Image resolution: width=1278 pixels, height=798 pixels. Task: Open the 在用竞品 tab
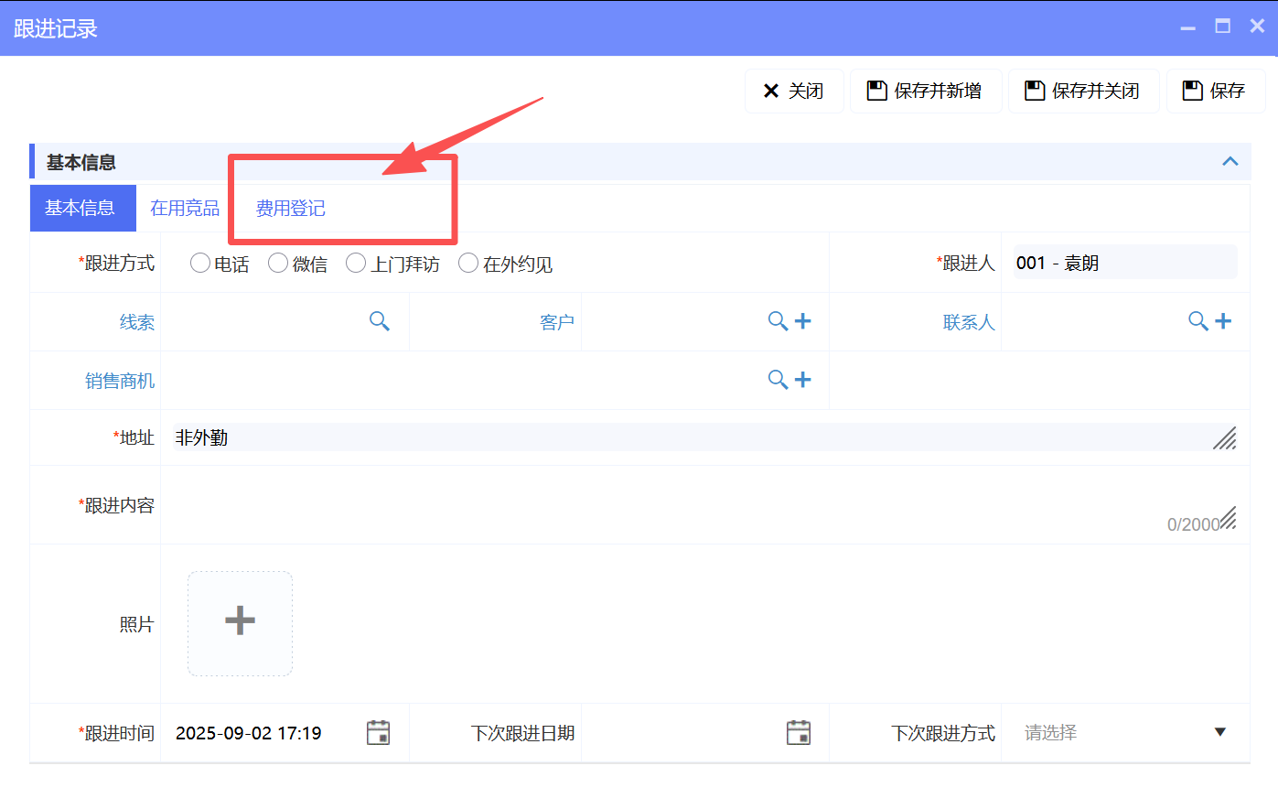[184, 207]
